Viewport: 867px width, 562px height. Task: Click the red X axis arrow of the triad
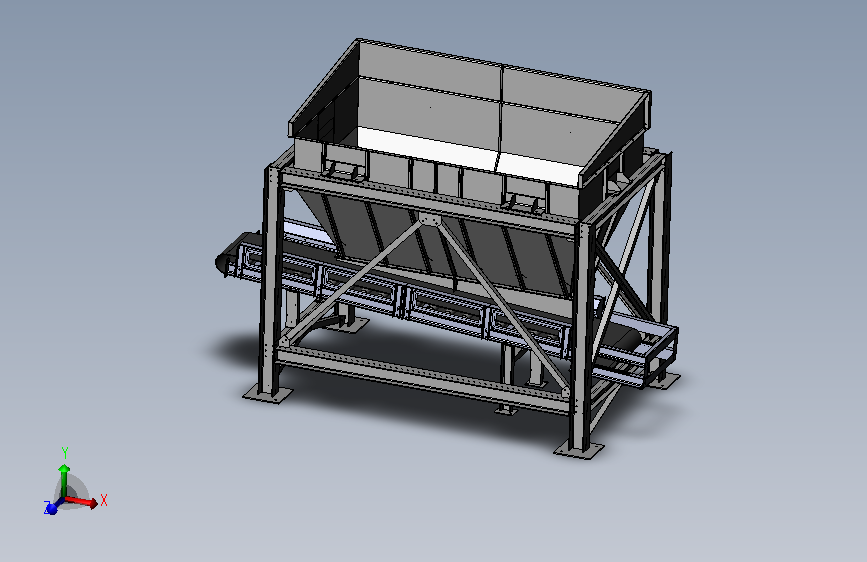tap(82, 501)
